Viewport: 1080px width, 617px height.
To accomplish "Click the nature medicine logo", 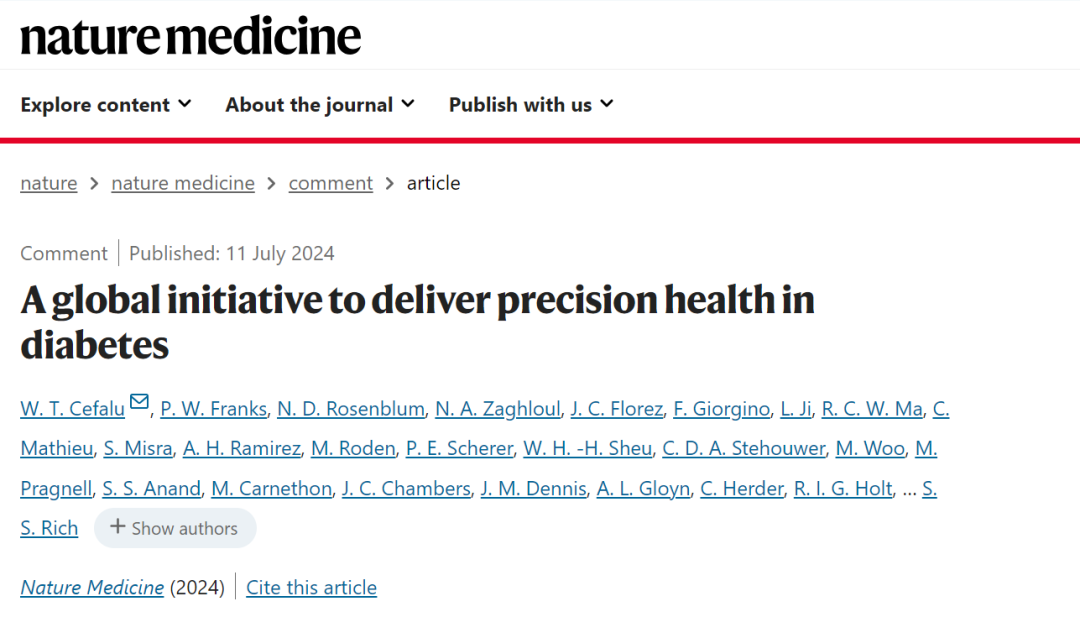I will [x=191, y=36].
